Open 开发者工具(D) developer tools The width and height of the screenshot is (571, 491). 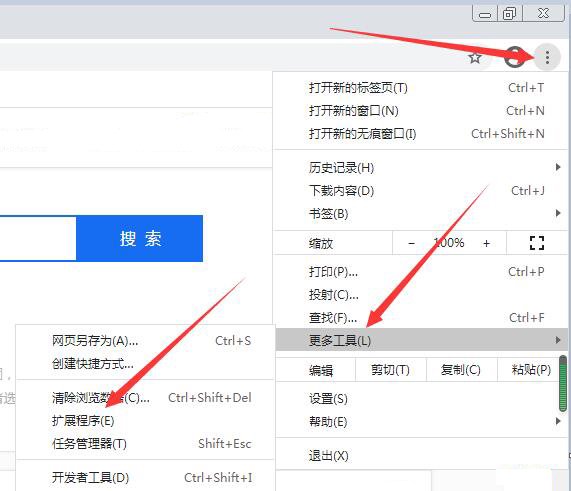click(145, 478)
